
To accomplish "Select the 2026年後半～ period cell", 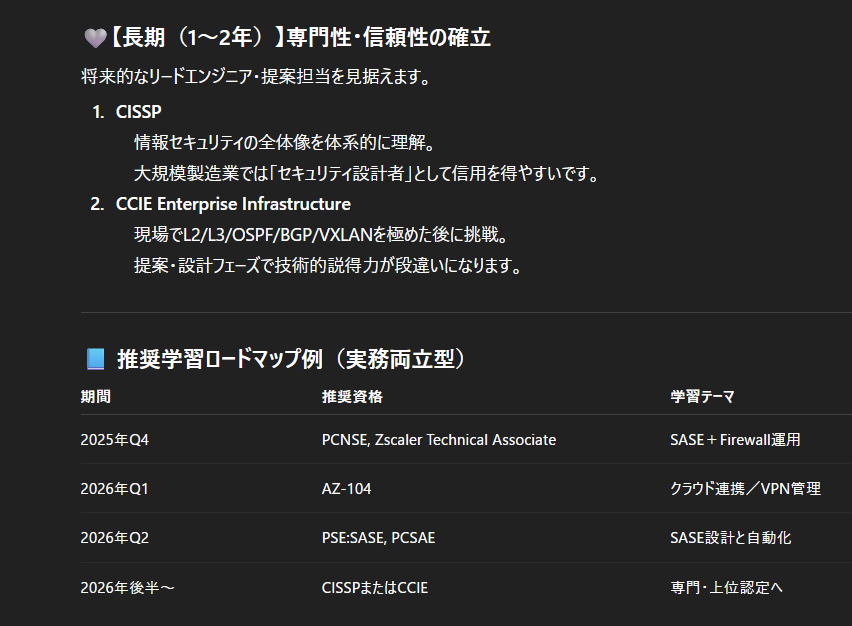I will click(127, 587).
